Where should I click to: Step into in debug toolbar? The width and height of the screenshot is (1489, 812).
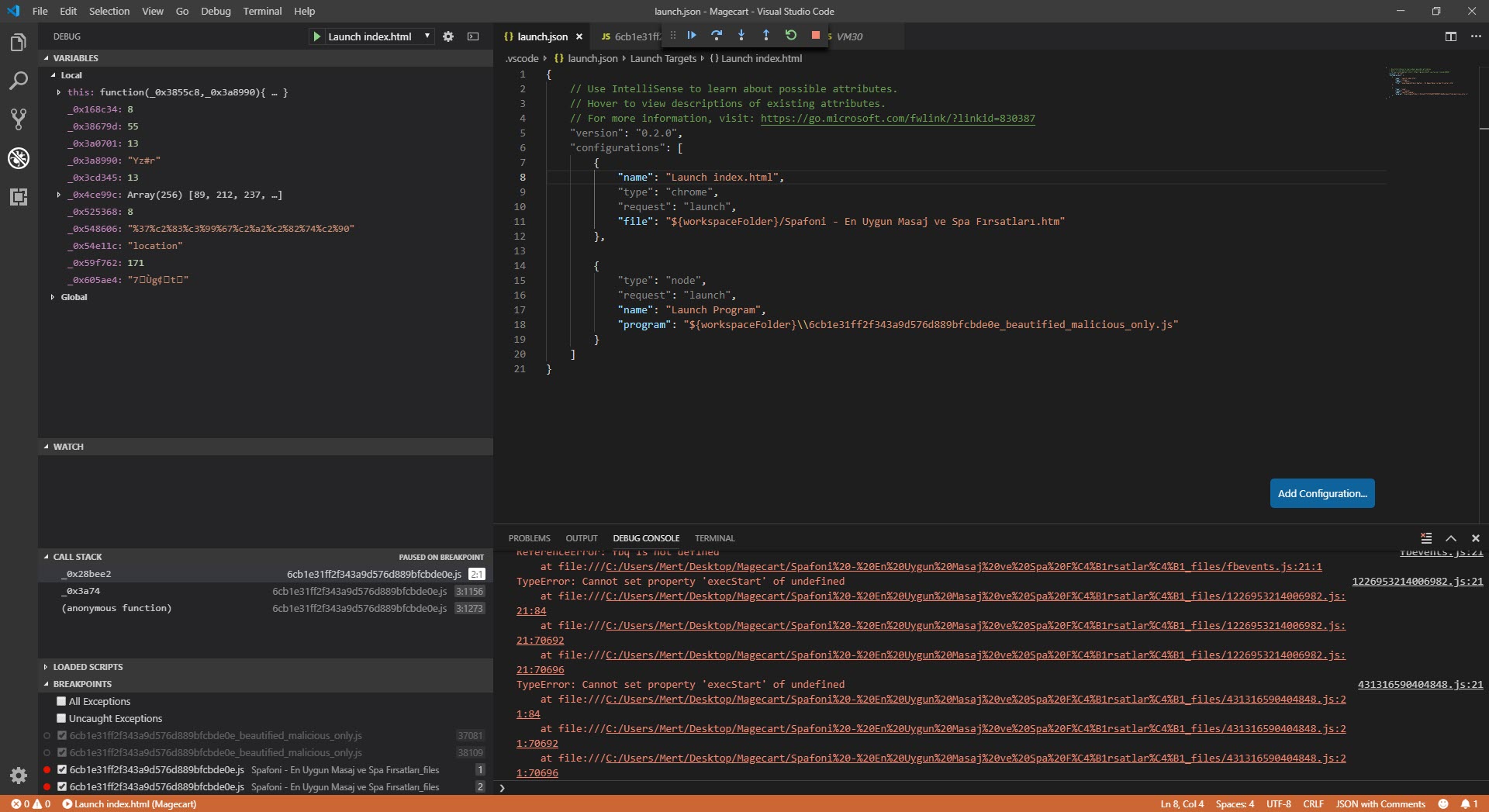point(741,35)
